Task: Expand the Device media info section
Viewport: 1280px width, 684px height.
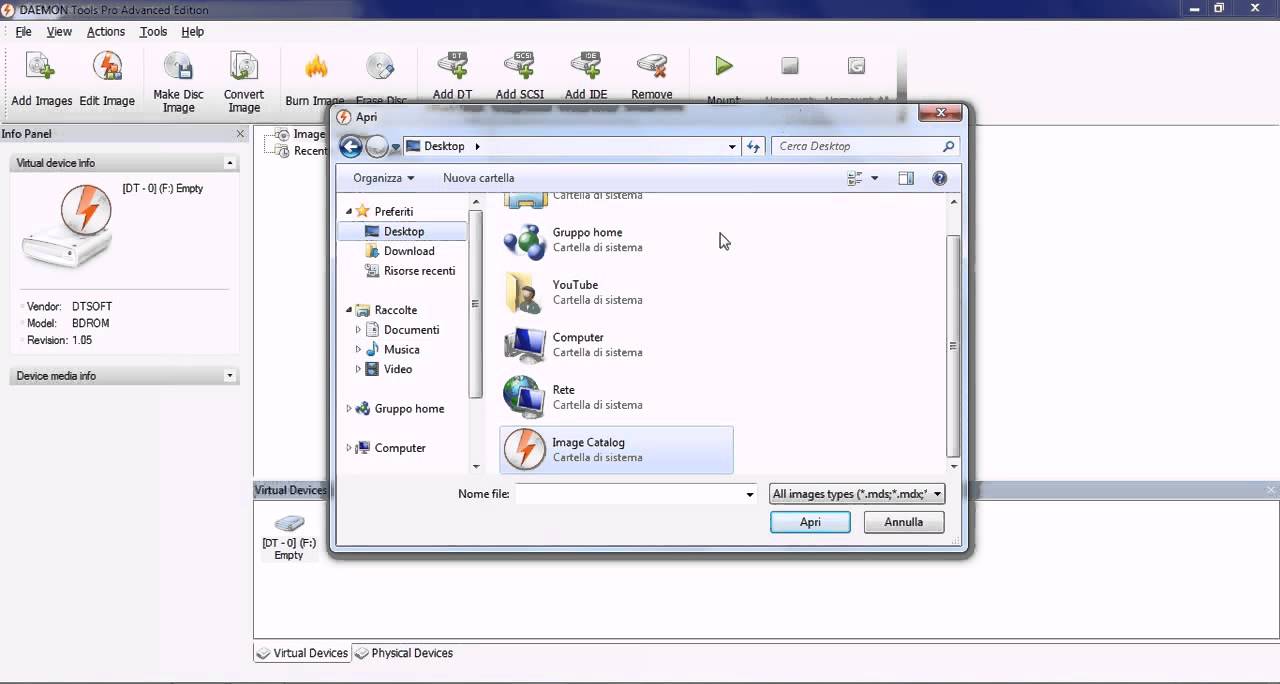Action: coord(230,376)
